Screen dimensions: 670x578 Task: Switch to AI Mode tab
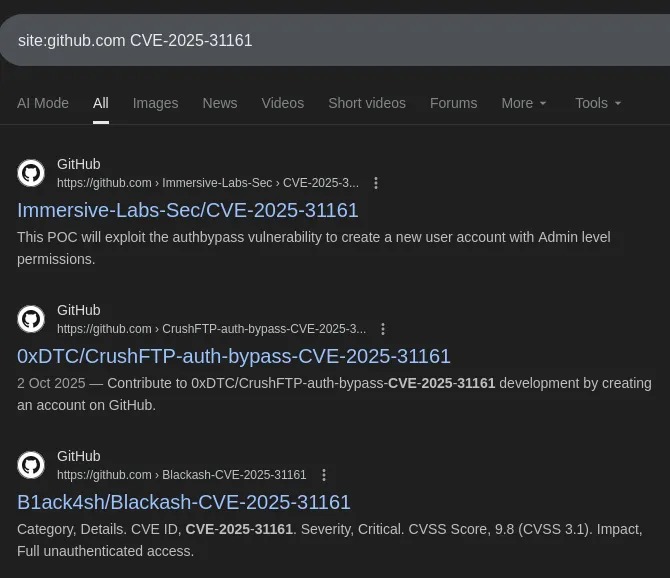pos(43,103)
